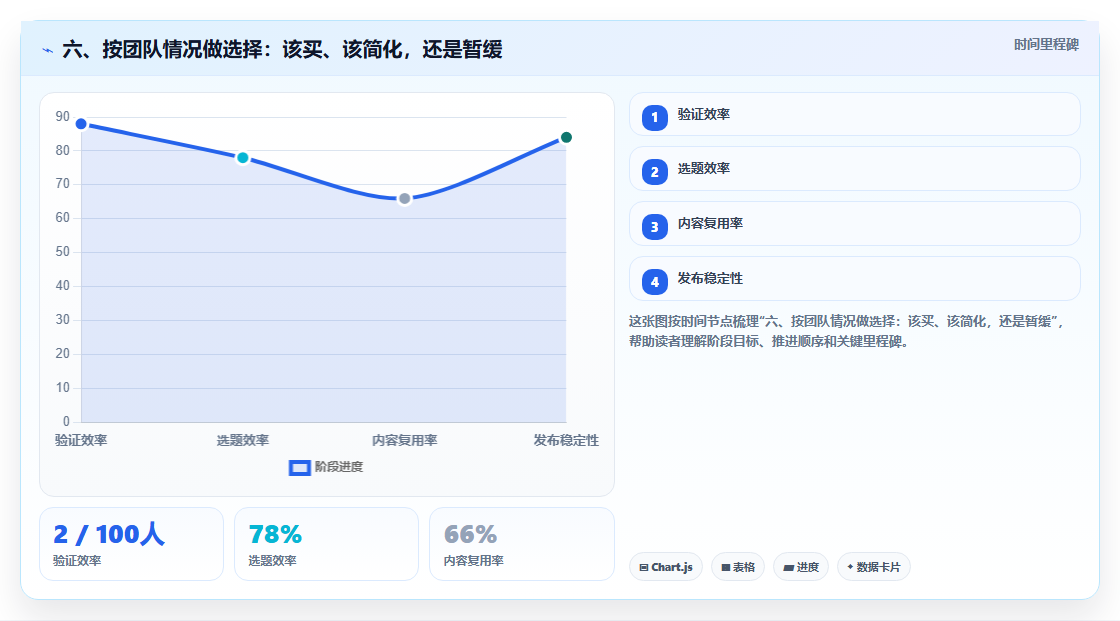Viewport: 1120px width, 621px height.
Task: Click the y-axis value 90
Action: (x=63, y=116)
